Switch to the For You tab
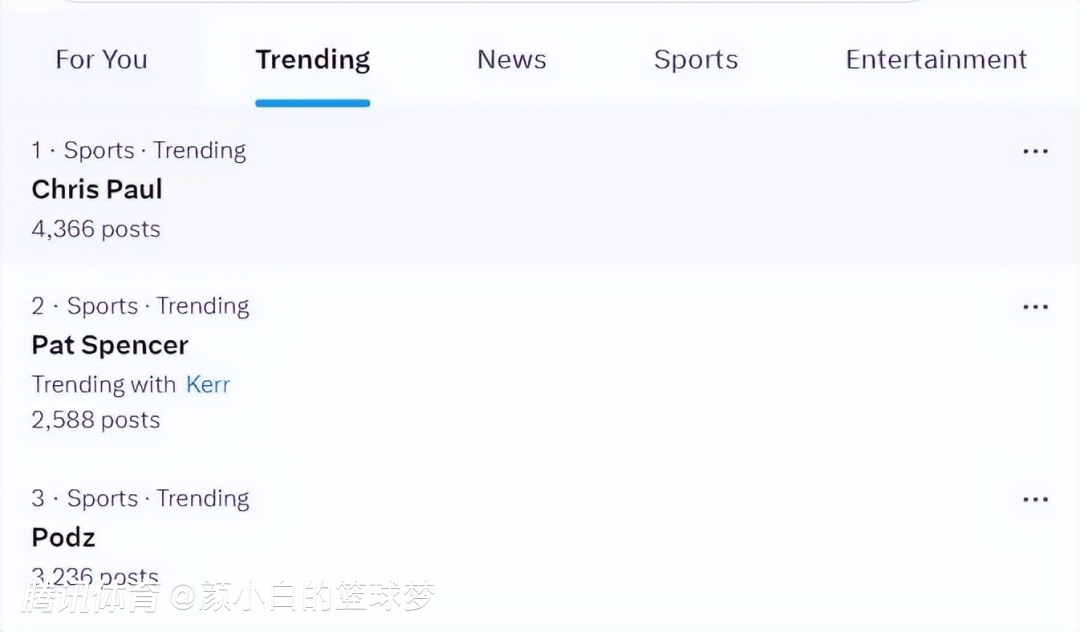Screen dimensions: 1080x632 [x=101, y=60]
